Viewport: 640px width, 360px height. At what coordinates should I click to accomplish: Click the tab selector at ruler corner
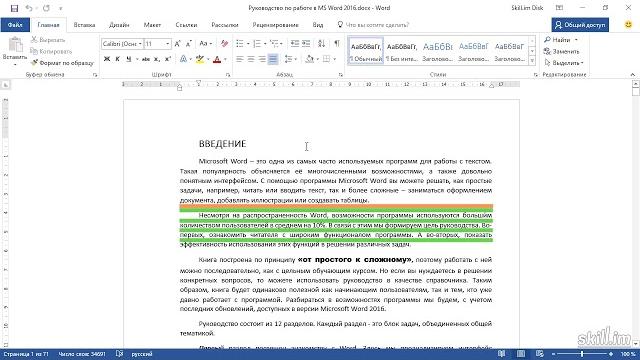tap(5, 85)
